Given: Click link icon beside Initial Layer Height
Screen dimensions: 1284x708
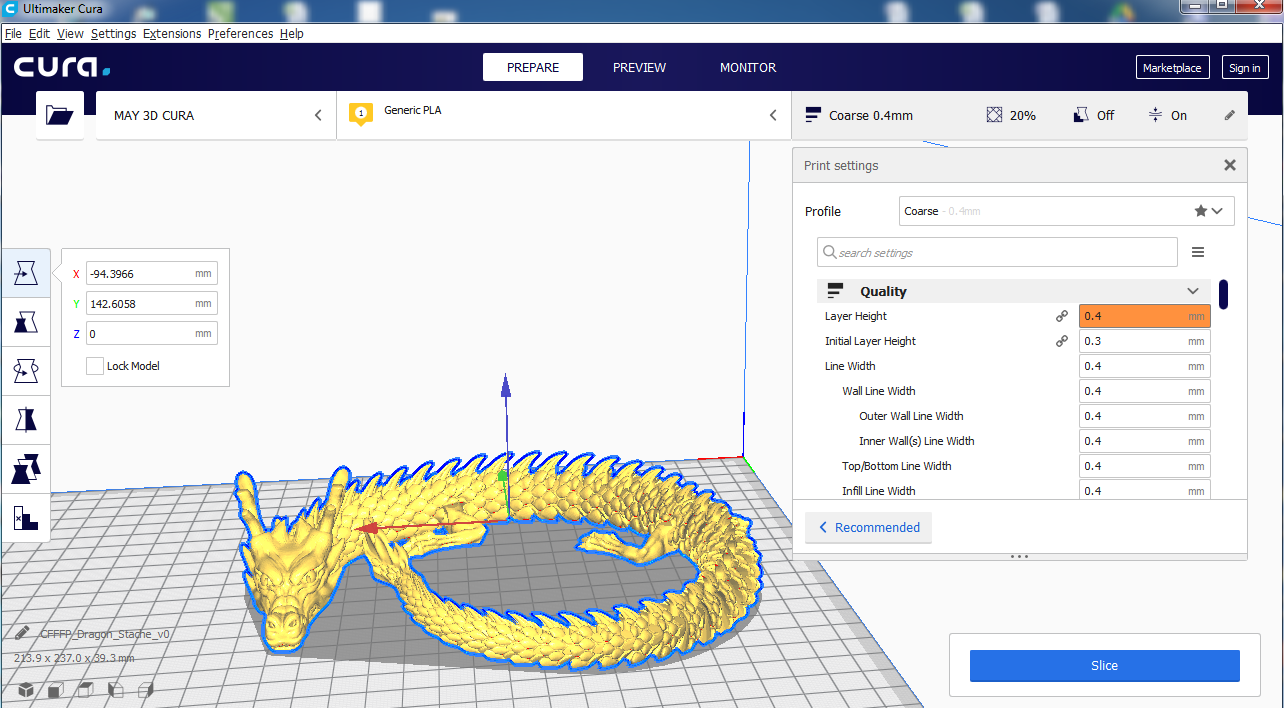Looking at the screenshot, I should (x=1062, y=341).
